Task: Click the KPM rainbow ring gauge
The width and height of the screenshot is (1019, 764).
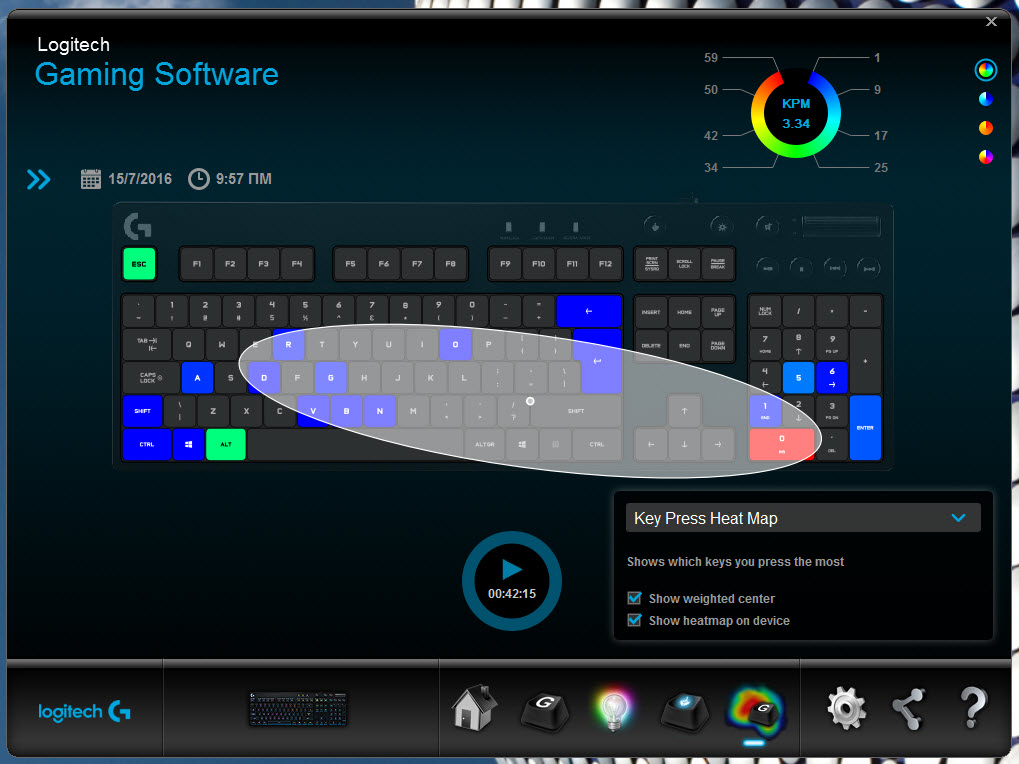Action: pyautogui.click(x=795, y=114)
